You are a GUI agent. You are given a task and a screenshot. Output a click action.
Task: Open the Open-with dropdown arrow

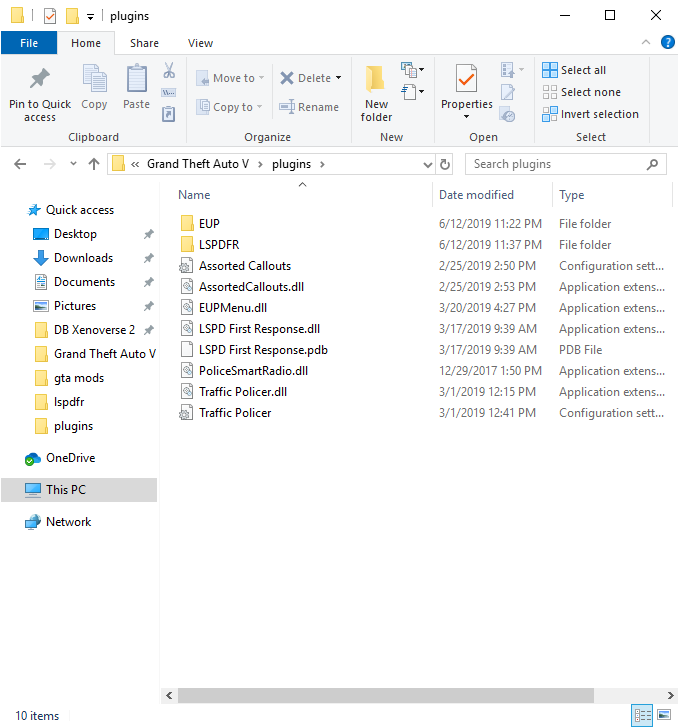tap(521, 70)
